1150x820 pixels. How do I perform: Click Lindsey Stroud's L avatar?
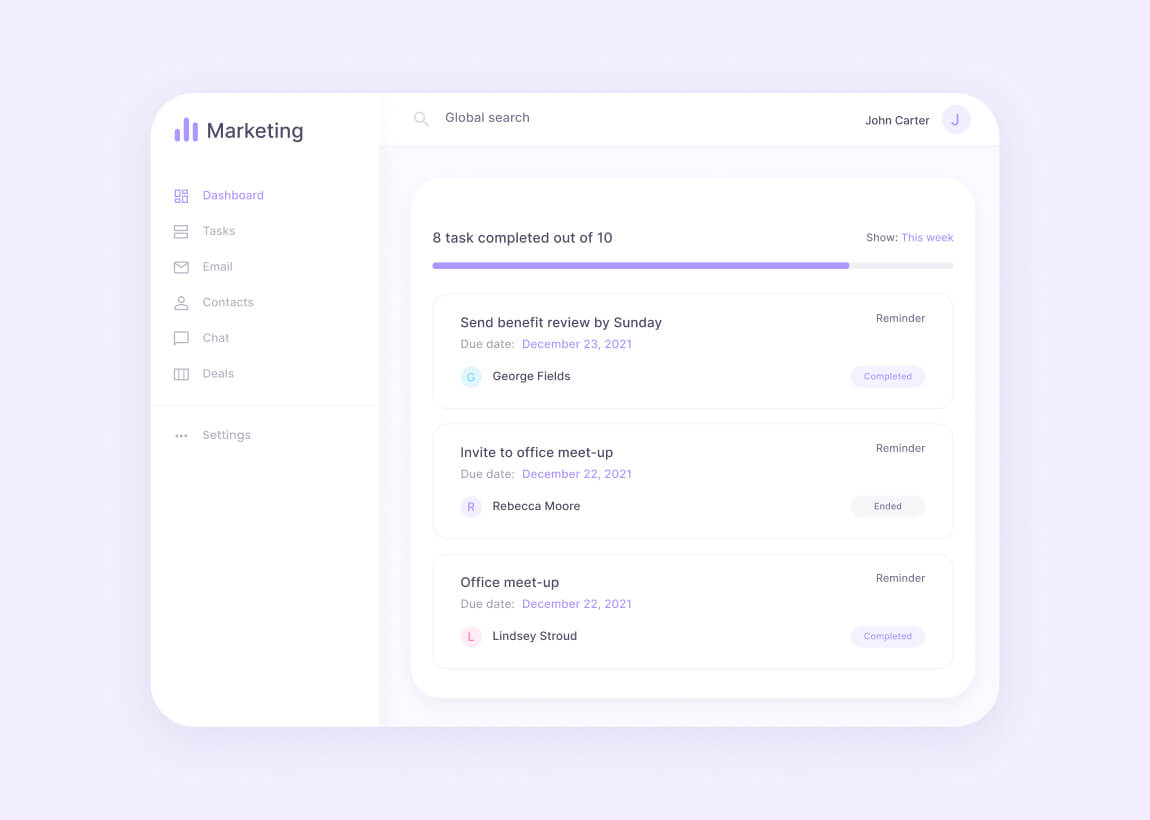tap(471, 637)
